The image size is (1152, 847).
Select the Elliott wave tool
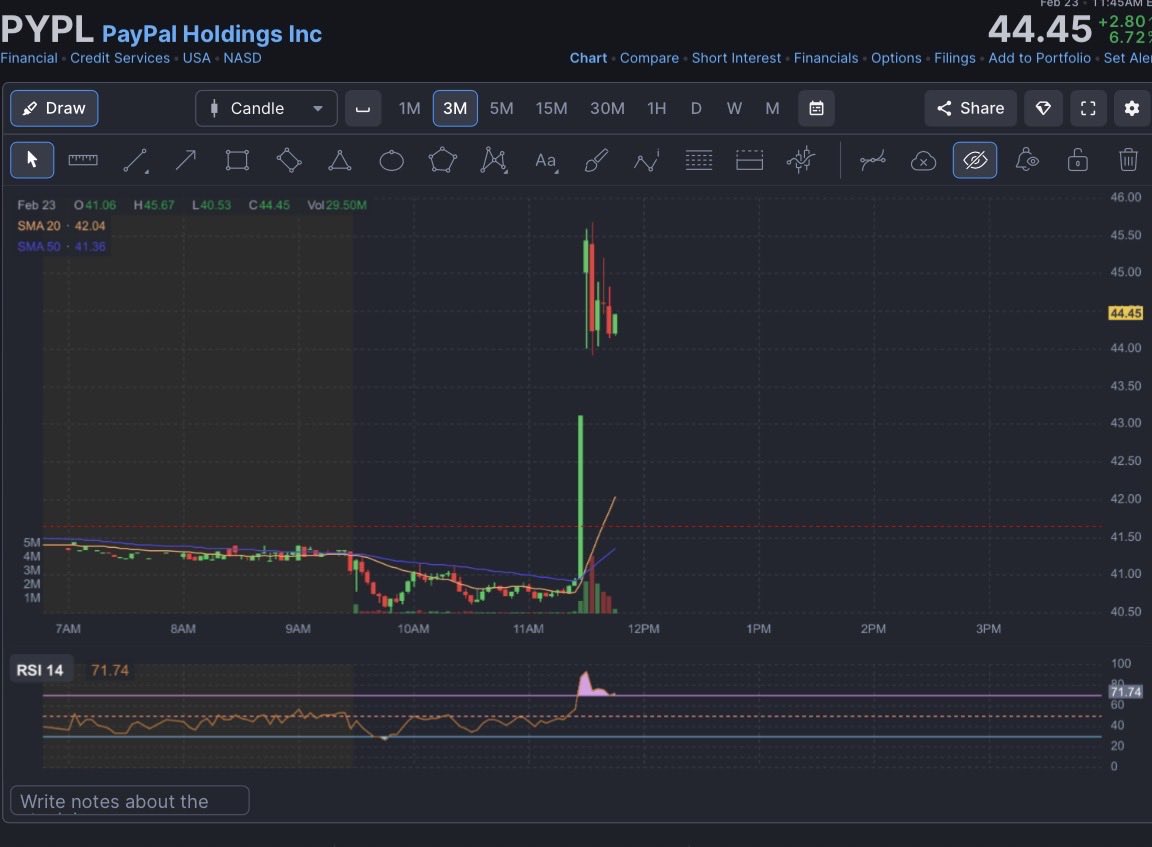[647, 160]
